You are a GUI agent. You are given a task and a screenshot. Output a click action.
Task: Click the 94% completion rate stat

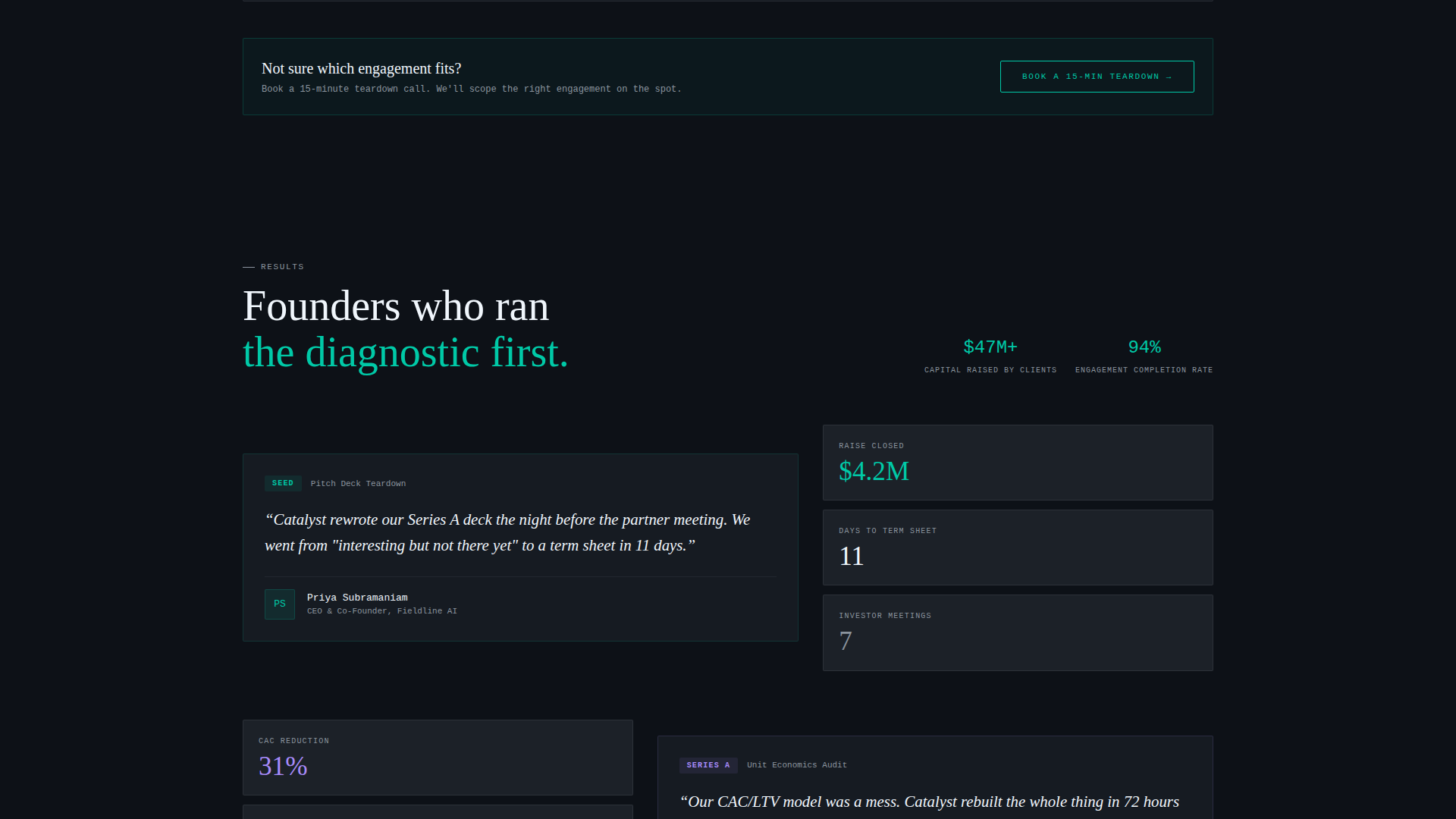pyautogui.click(x=1144, y=347)
